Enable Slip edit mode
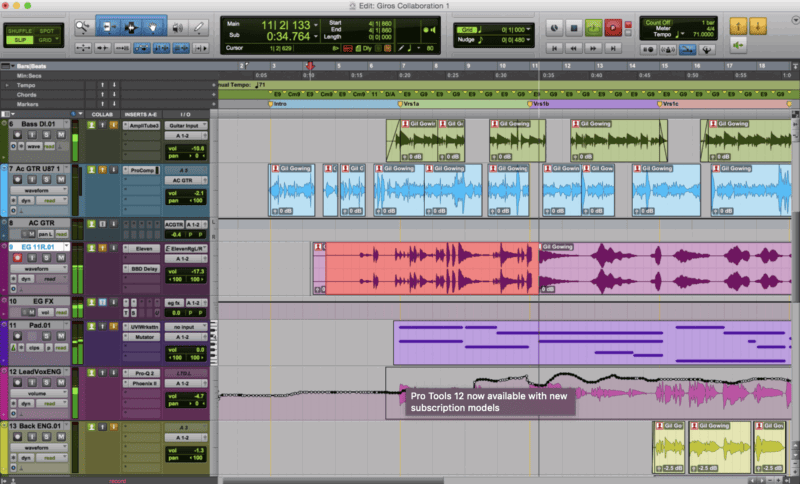 [x=20, y=40]
